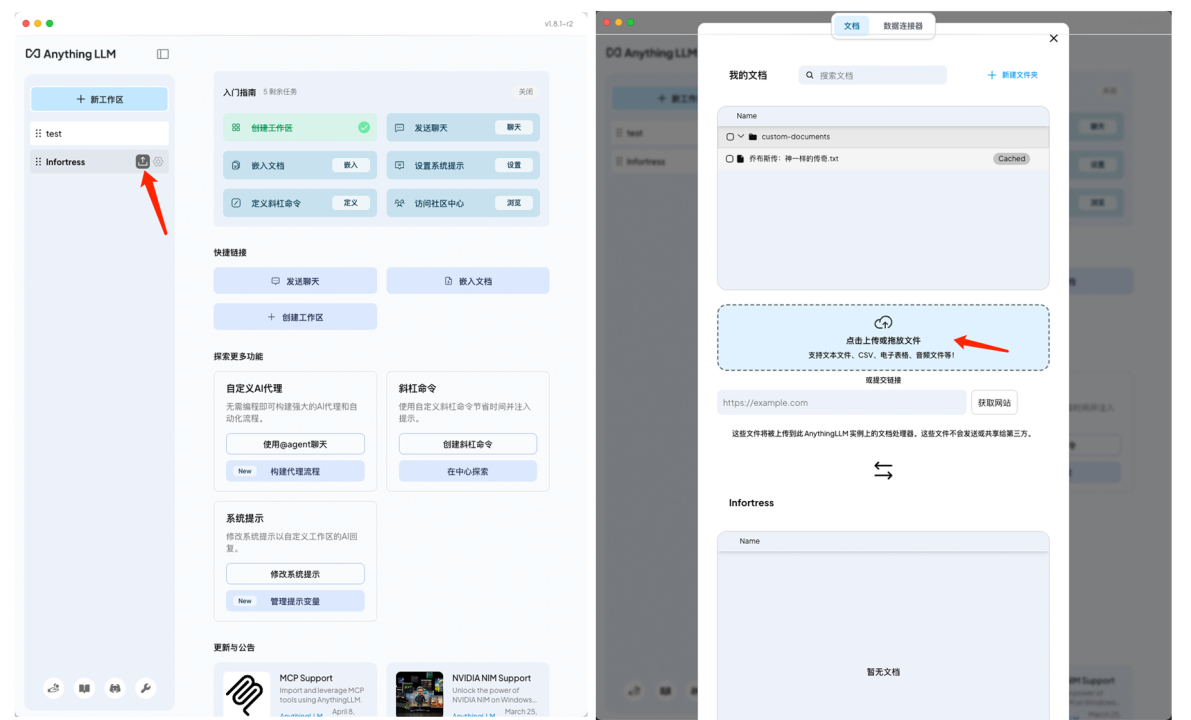Click the 管理提示变量 button
Viewport: 1191px width, 720px height.
295,601
